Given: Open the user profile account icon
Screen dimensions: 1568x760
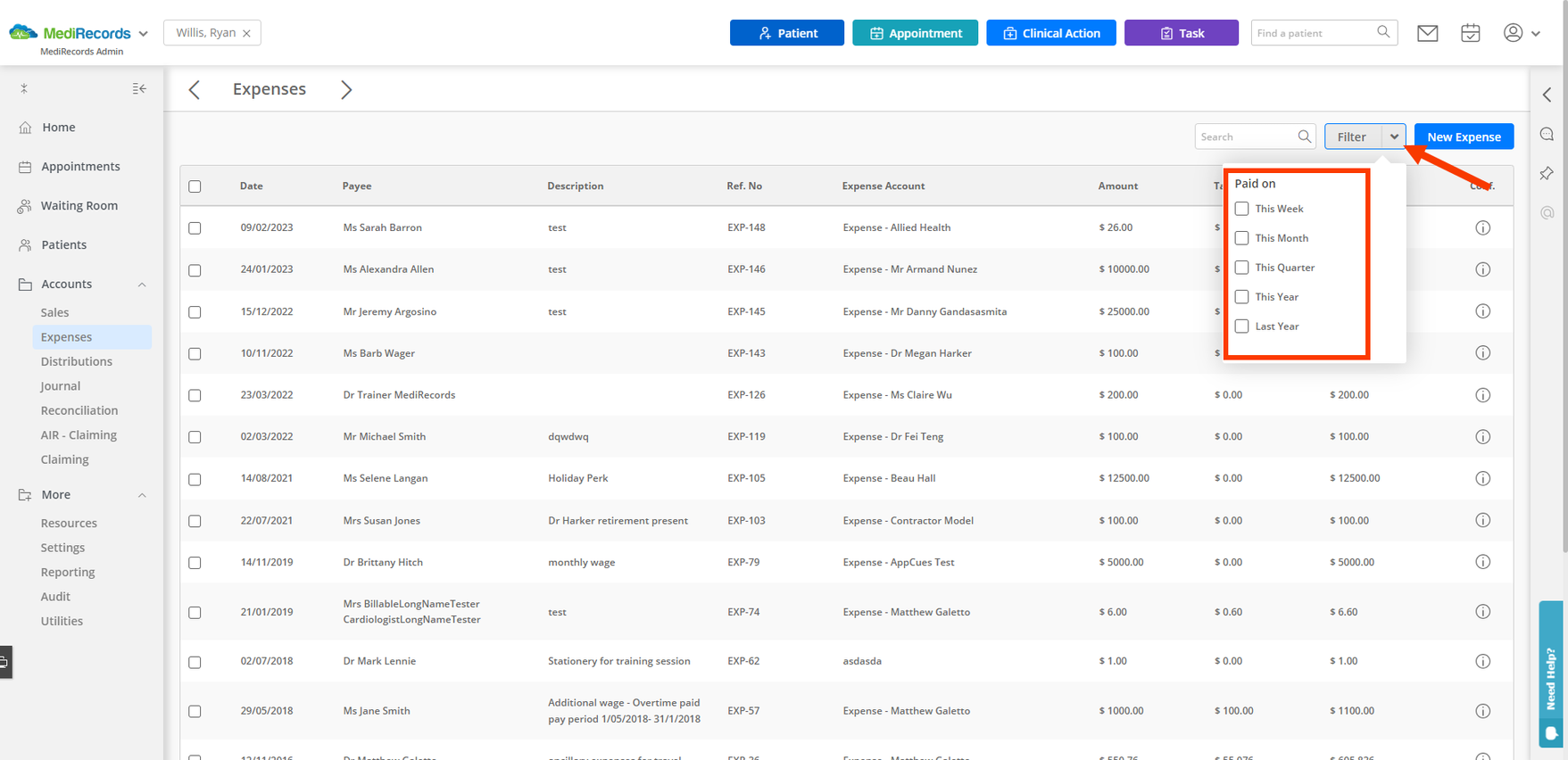Looking at the screenshot, I should pos(1513,32).
